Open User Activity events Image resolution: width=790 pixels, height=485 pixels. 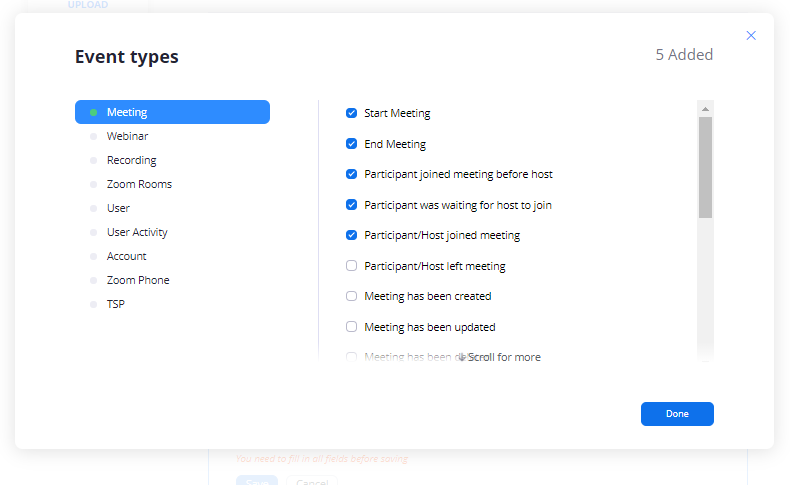pos(137,232)
